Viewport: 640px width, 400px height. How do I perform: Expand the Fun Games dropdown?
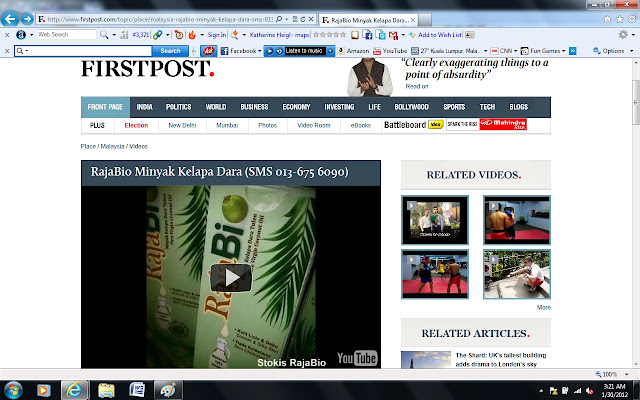tap(564, 51)
